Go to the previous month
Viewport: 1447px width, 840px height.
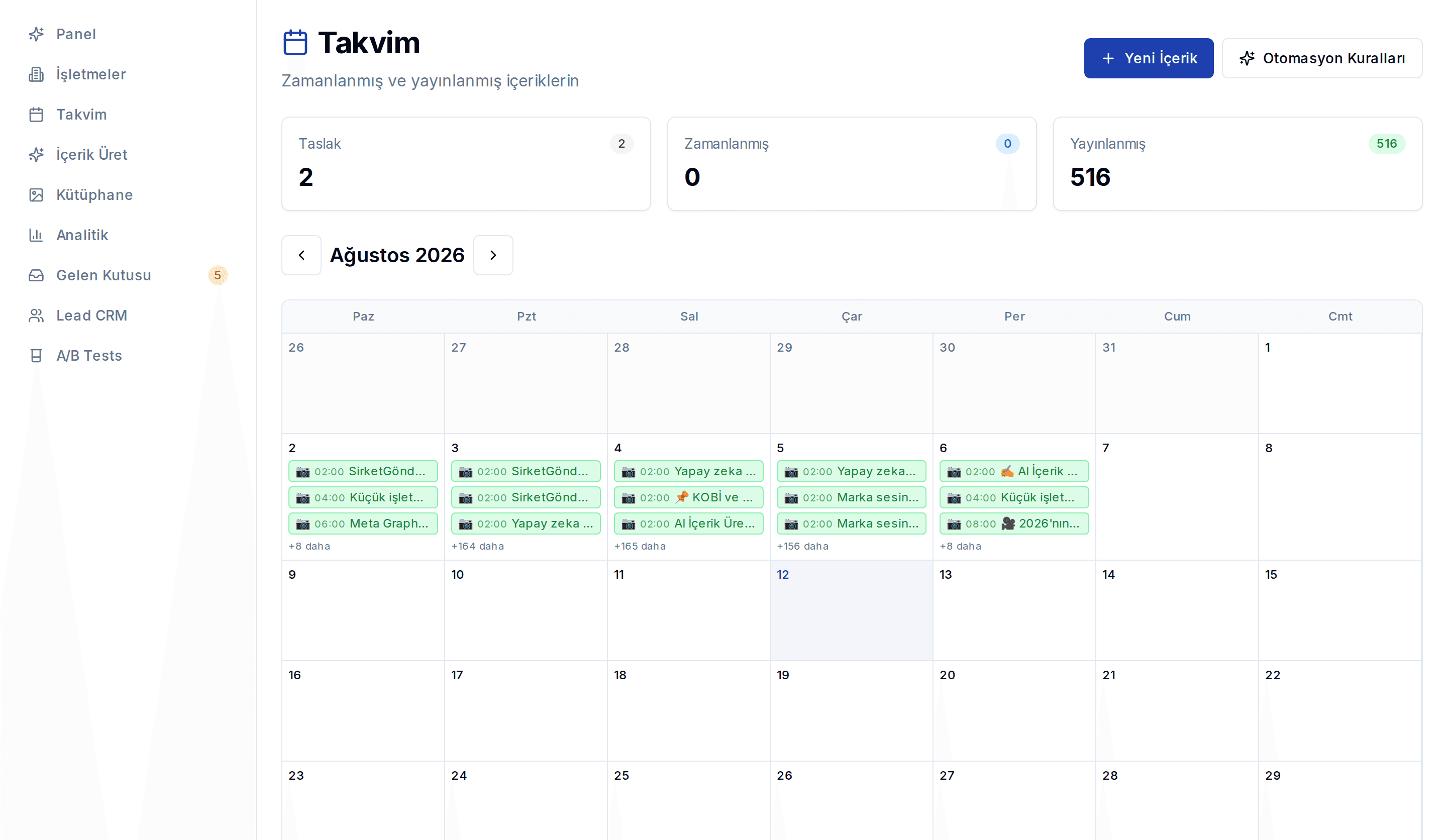[x=301, y=255]
